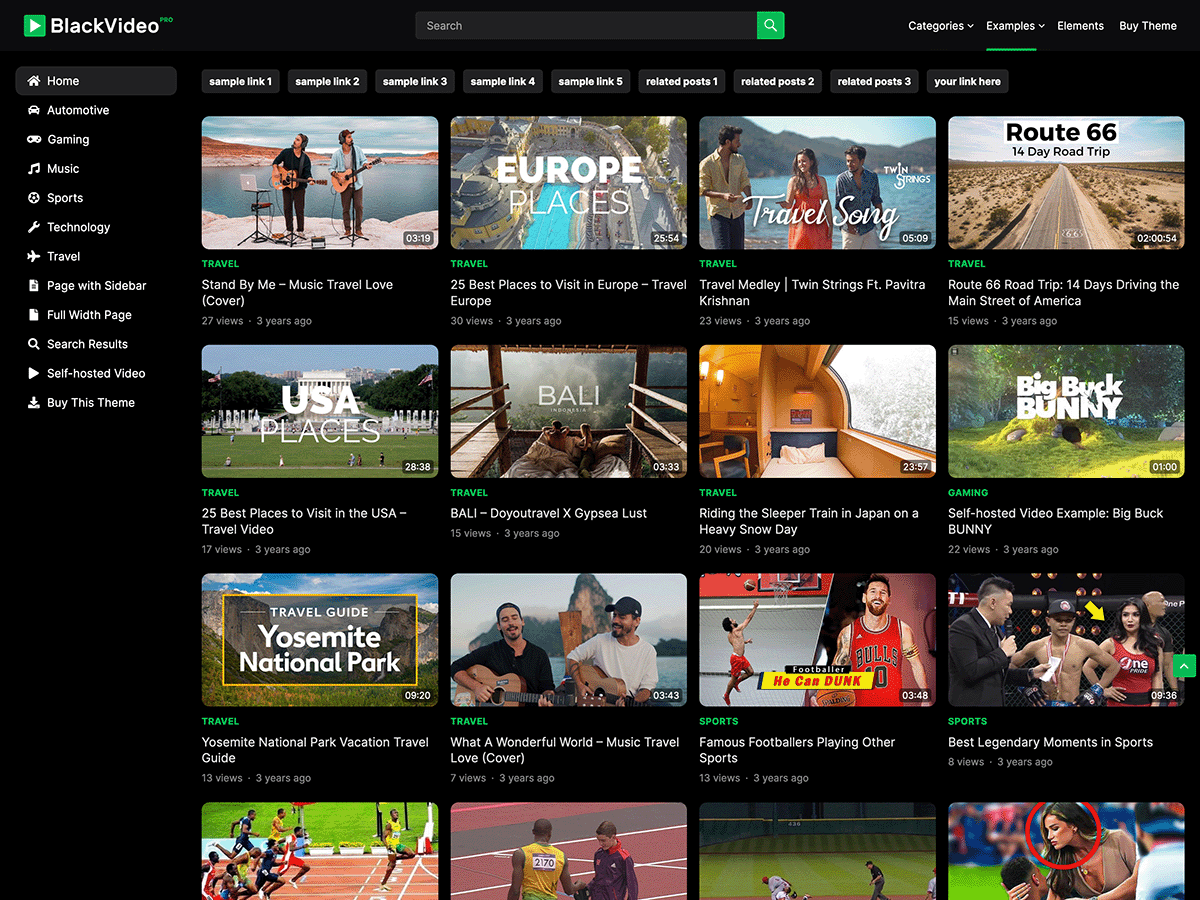The width and height of the screenshot is (1200, 900).
Task: Open the related posts 2 tag link
Action: coord(777,81)
